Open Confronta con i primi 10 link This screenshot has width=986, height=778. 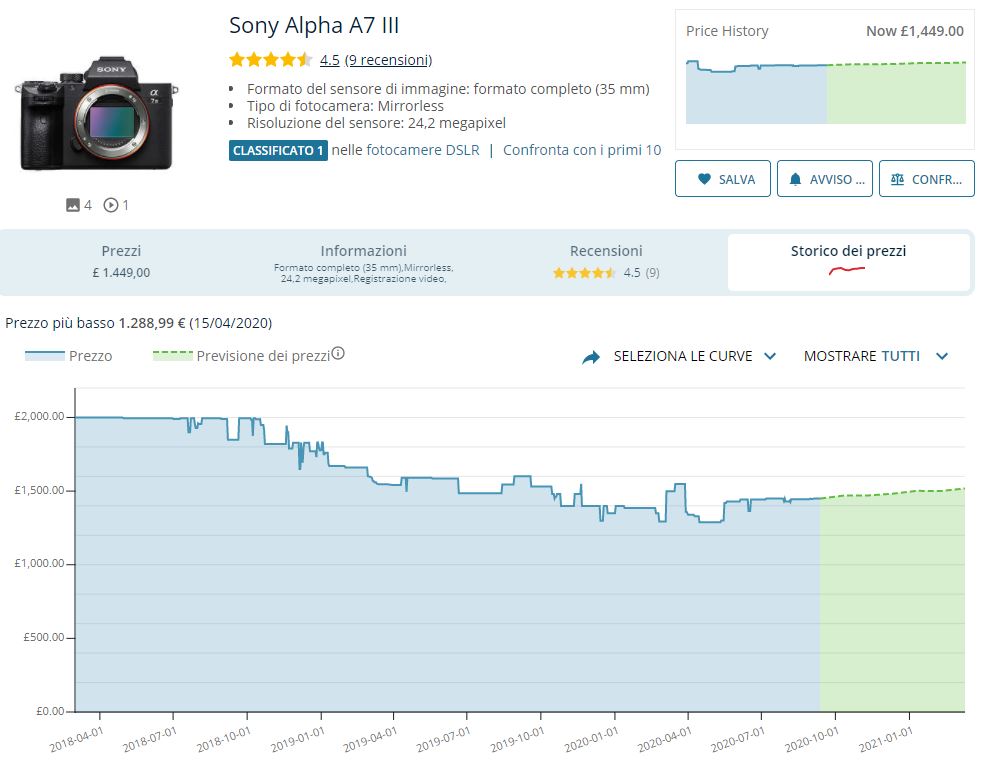coord(582,150)
